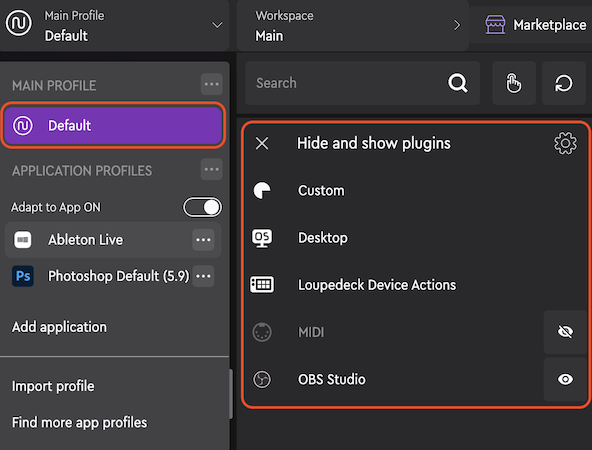The width and height of the screenshot is (592, 450).
Task: Open the plugins panel gear settings
Action: pyautogui.click(x=565, y=143)
